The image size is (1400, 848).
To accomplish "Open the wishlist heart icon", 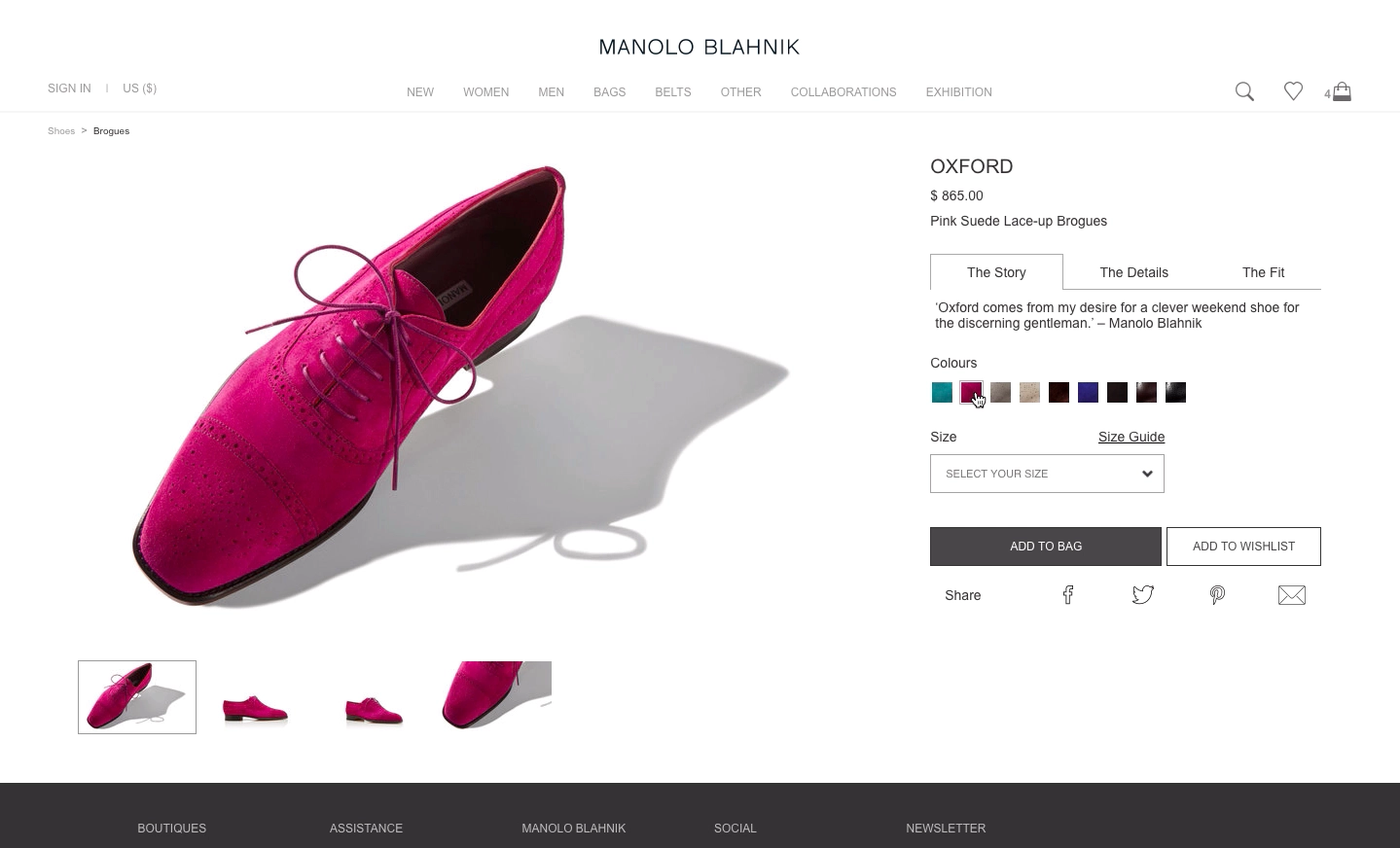I will click(1293, 90).
